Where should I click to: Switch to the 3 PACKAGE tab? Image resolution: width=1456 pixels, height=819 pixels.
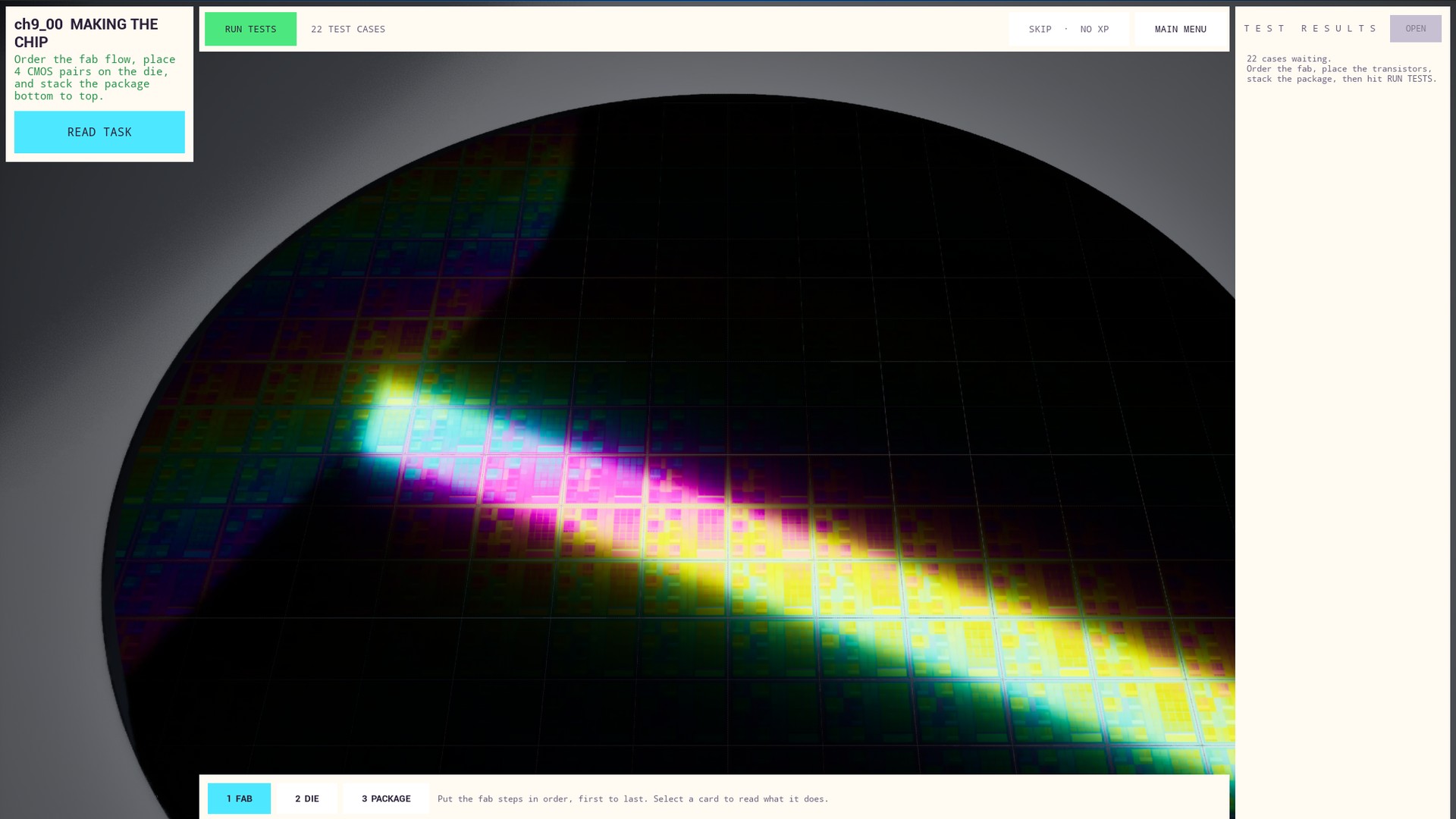pos(386,799)
